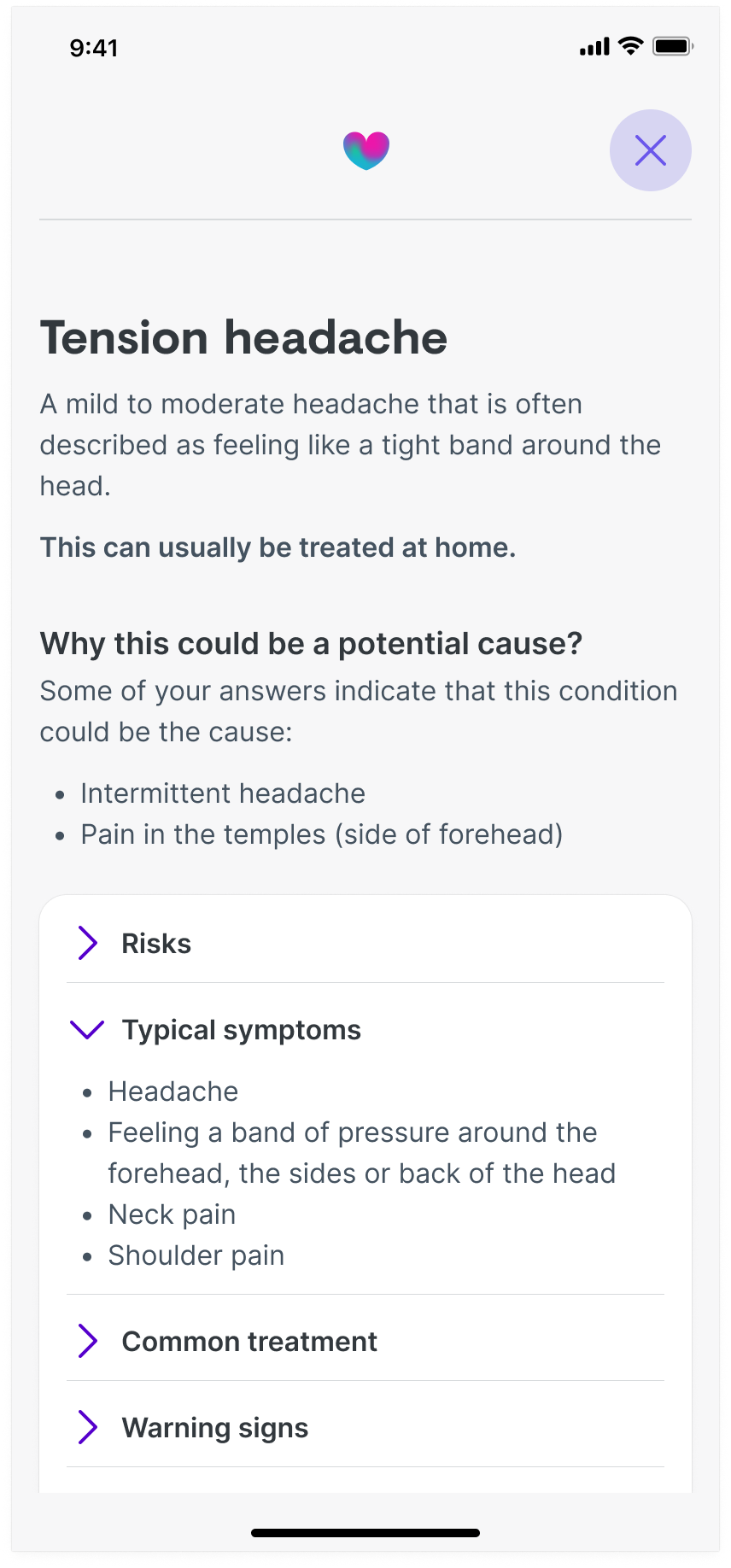731x1568 pixels.
Task: Expand the Common treatment section
Action: 249,1341
